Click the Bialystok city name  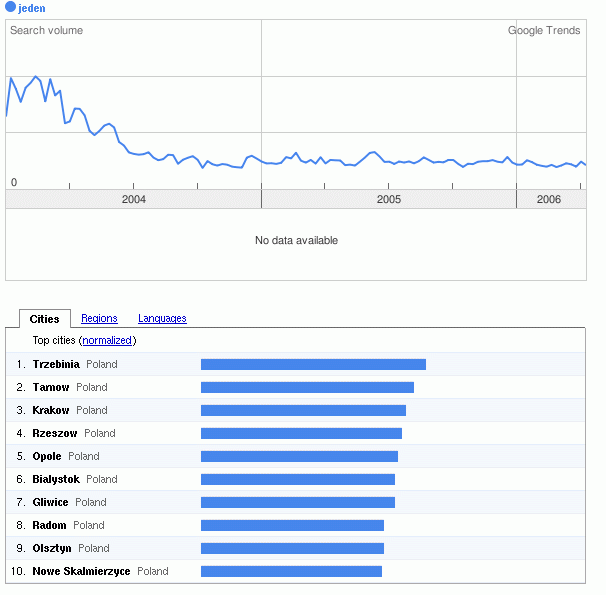click(x=56, y=479)
